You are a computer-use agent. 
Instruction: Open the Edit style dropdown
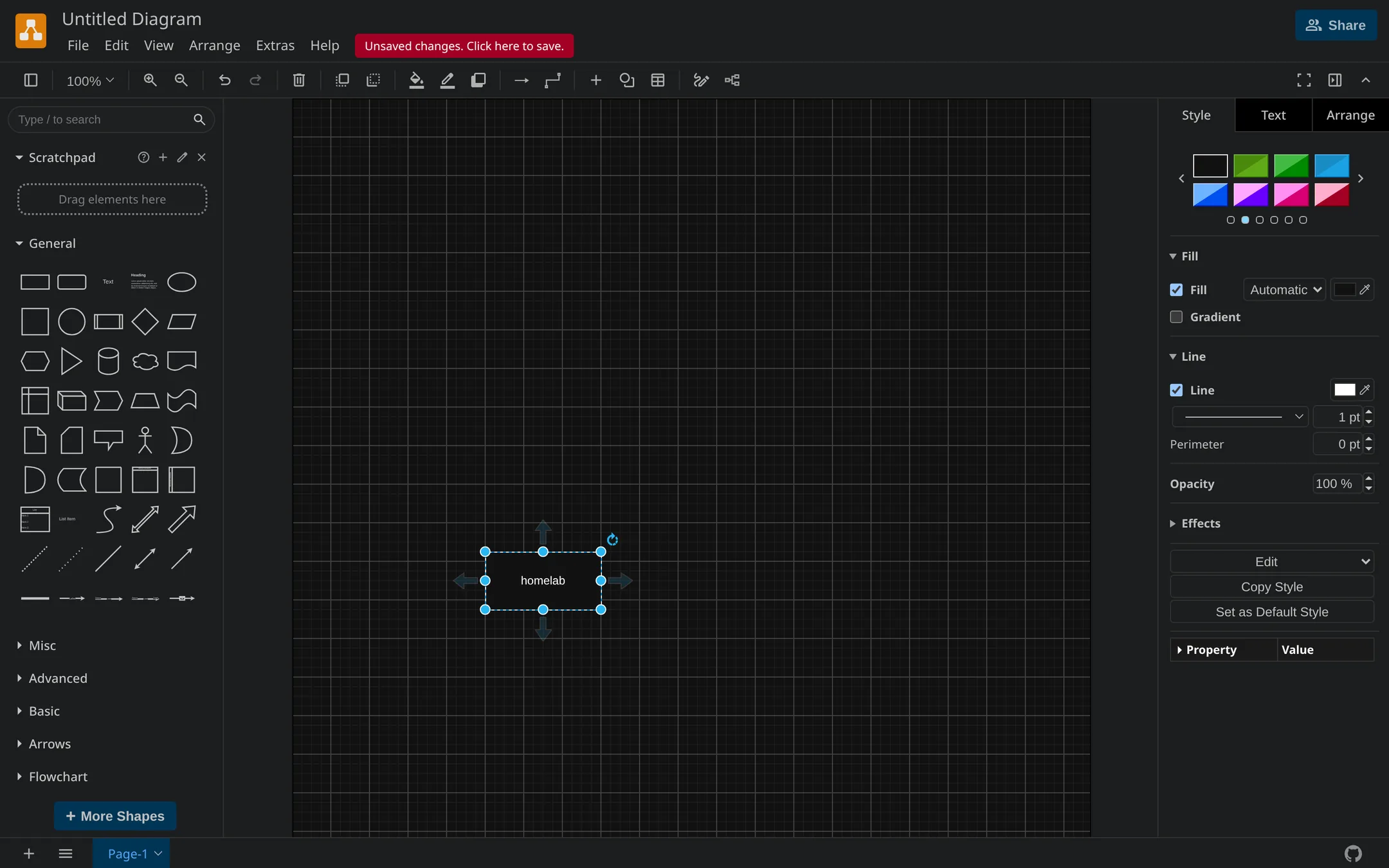point(1271,562)
